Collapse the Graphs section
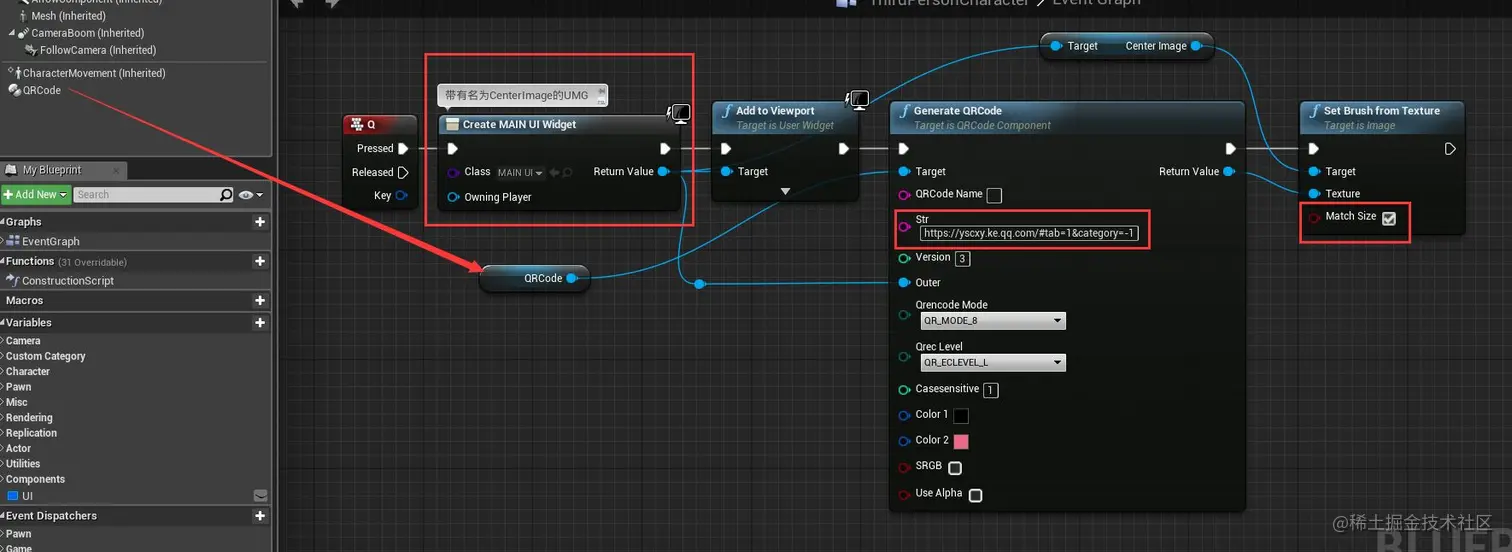Image resolution: width=1512 pixels, height=552 pixels. (x=3, y=222)
